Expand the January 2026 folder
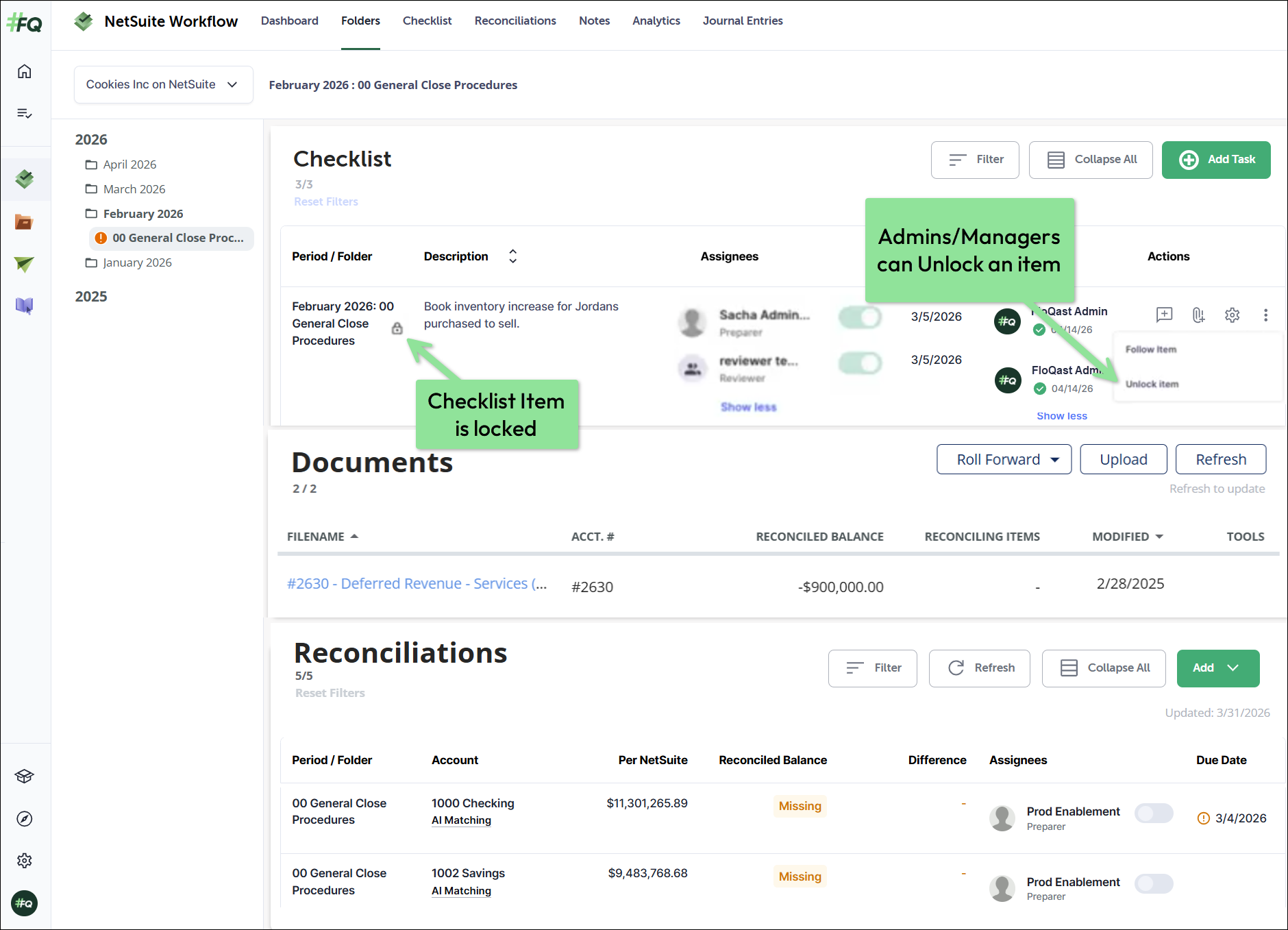1288x930 pixels. pos(128,262)
